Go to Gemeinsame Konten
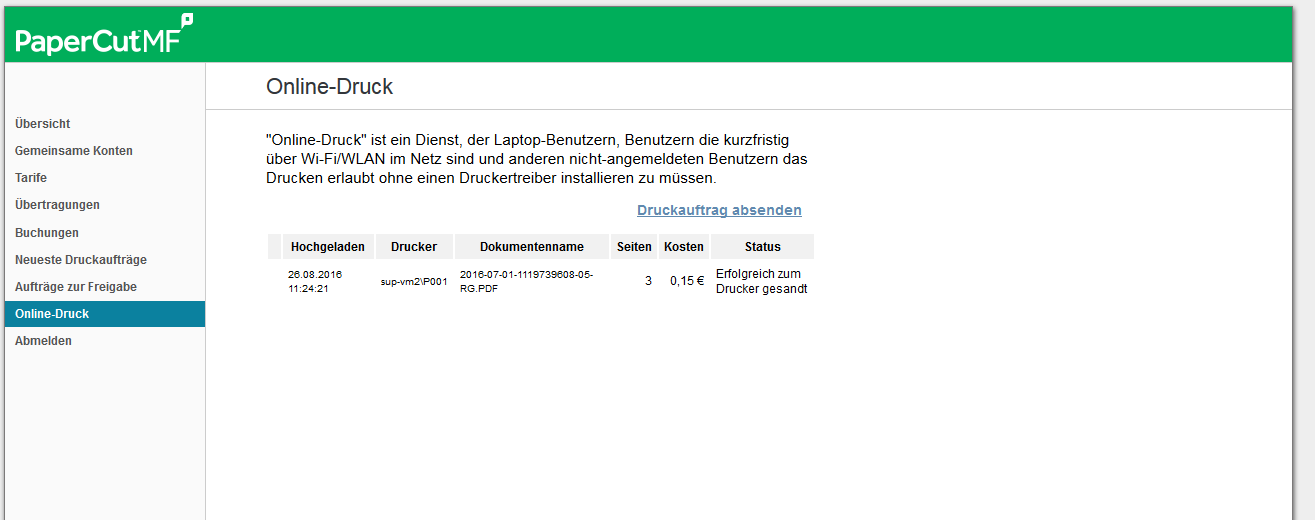This screenshot has width=1315, height=520. (x=74, y=151)
